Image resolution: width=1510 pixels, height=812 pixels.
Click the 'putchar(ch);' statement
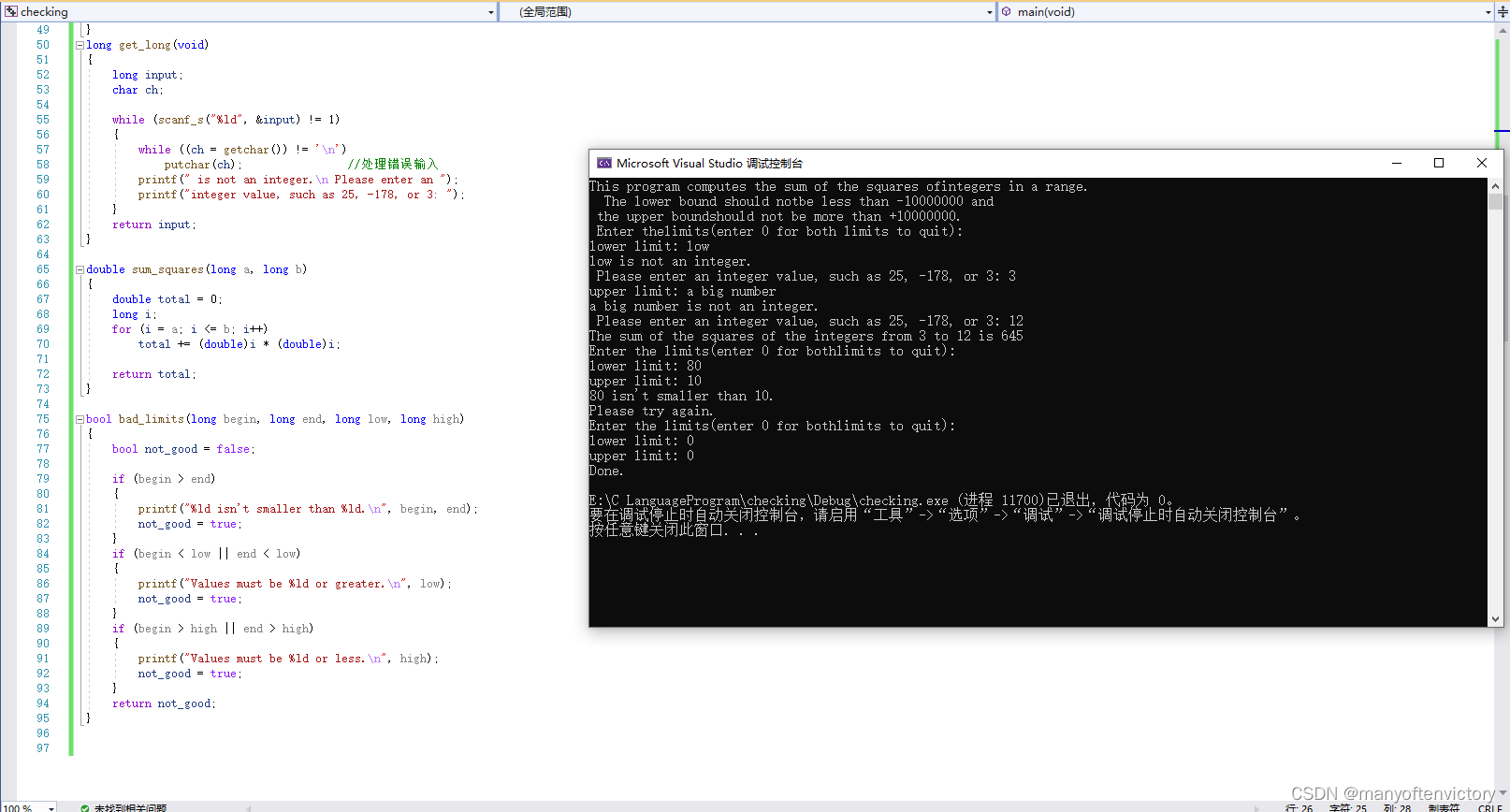[x=203, y=165]
